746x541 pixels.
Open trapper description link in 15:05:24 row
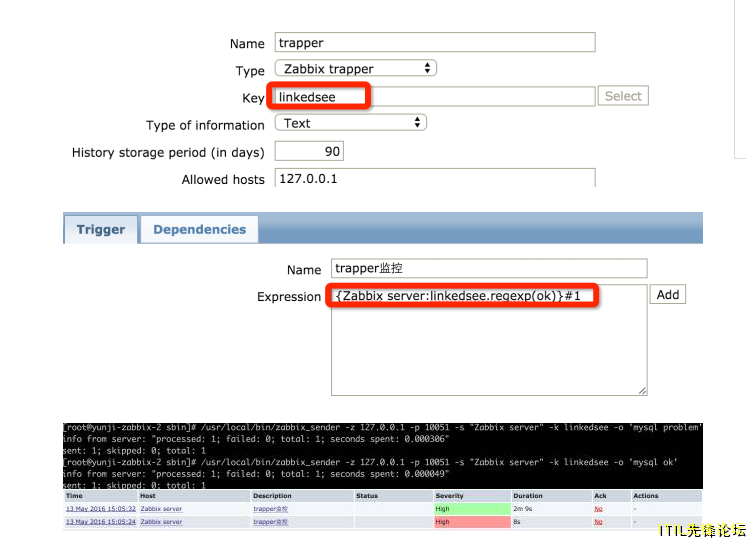270,522
